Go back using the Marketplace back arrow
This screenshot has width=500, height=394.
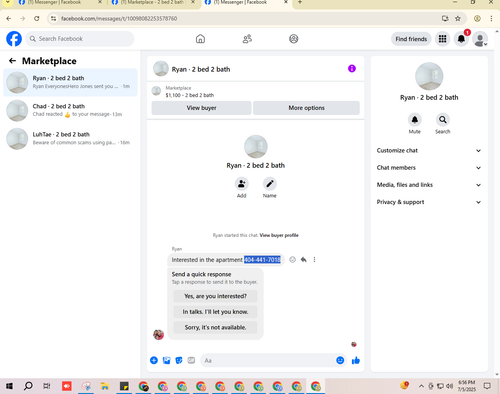[x=12, y=61]
